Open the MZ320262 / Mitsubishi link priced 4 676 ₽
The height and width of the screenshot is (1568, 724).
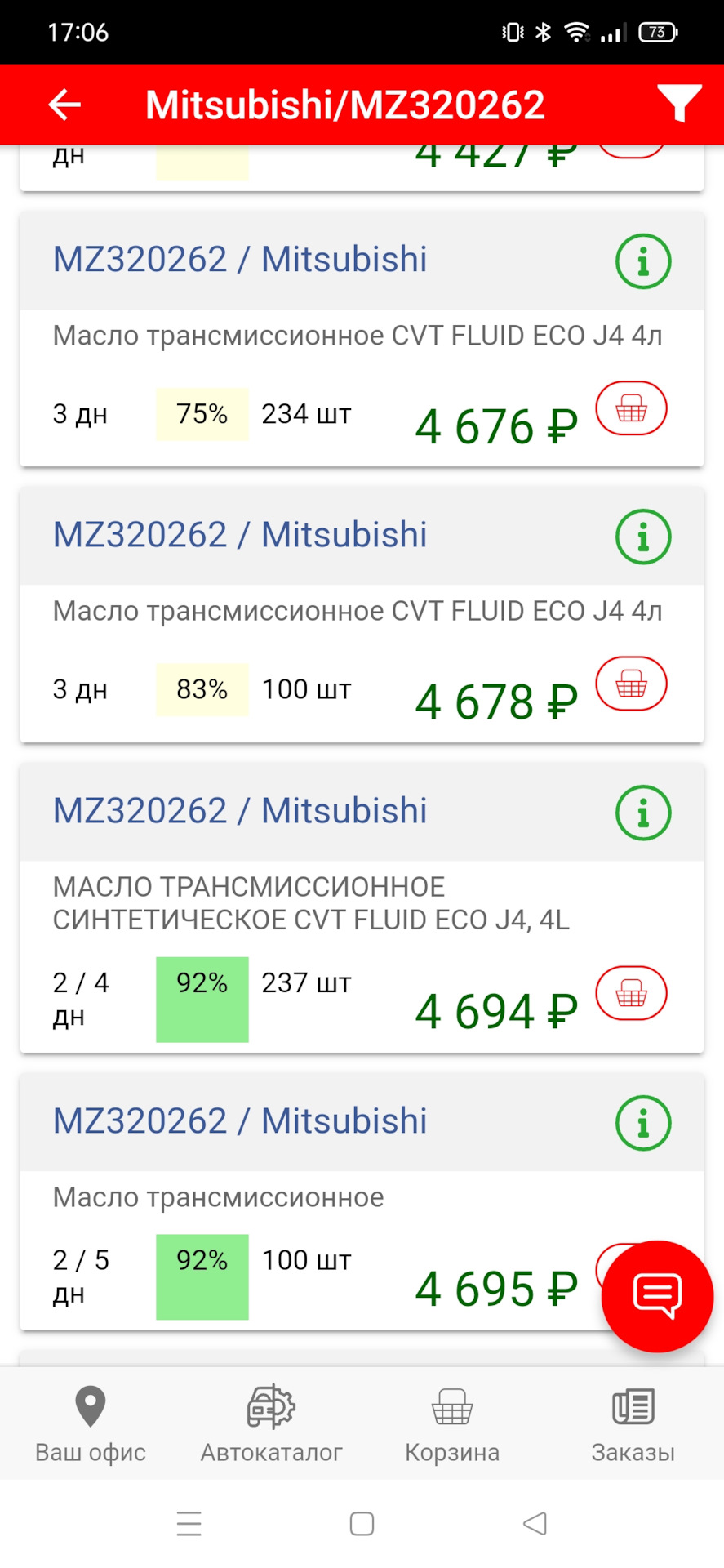[240, 260]
